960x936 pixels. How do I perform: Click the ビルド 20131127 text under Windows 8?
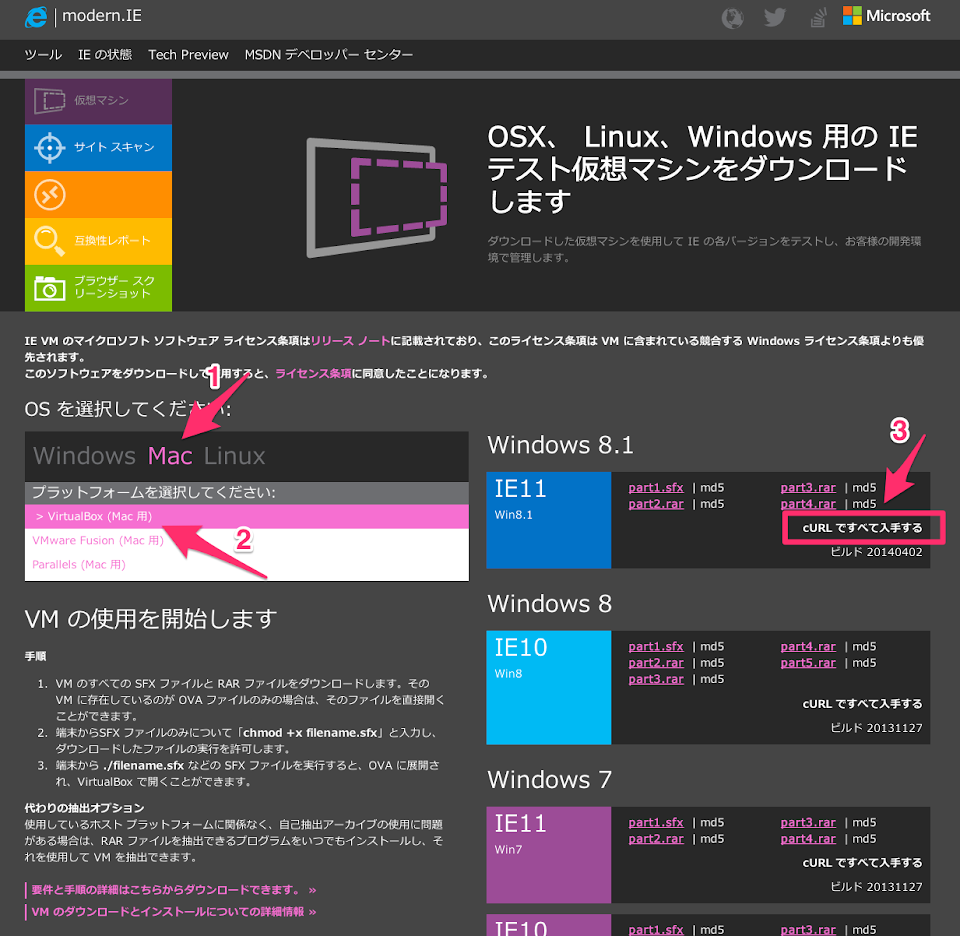(876, 728)
